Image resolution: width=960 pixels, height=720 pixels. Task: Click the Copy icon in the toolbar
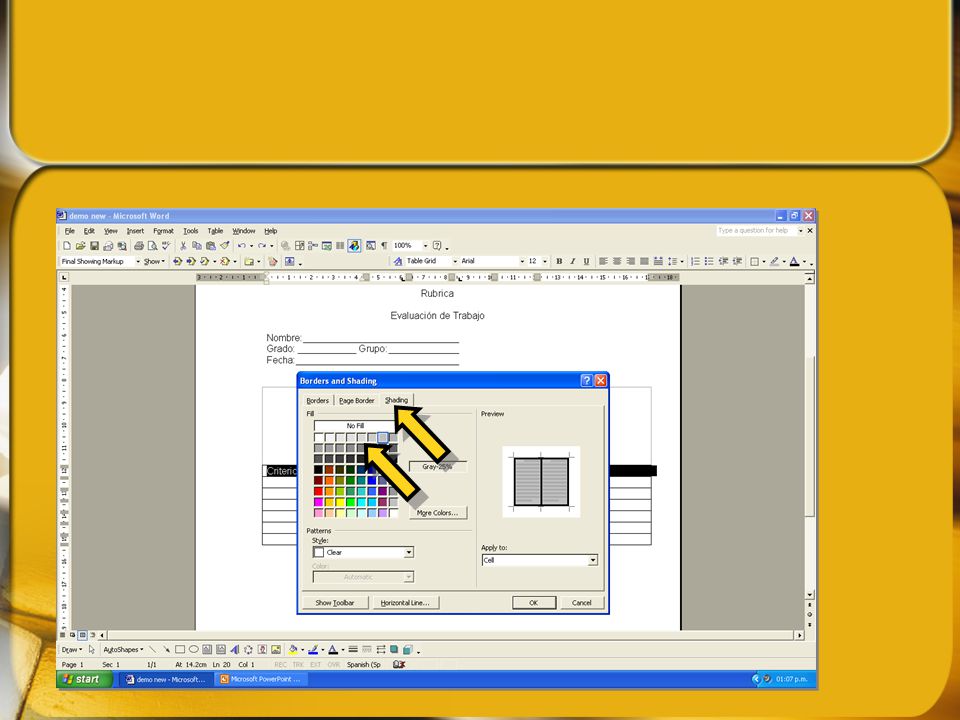click(197, 246)
